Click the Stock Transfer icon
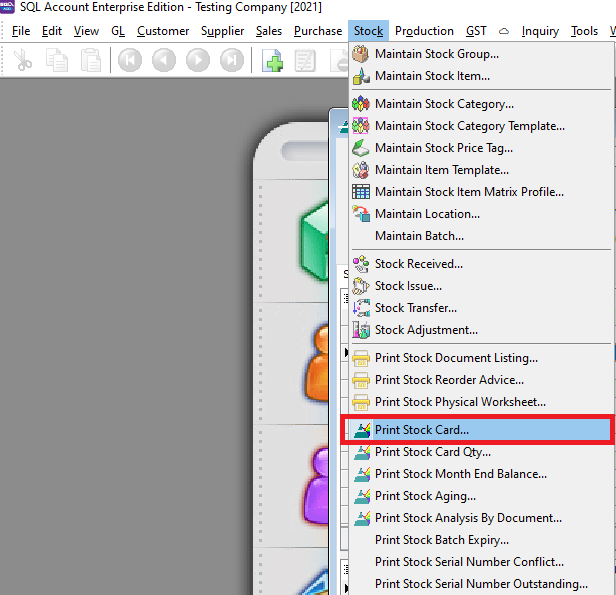 point(361,308)
